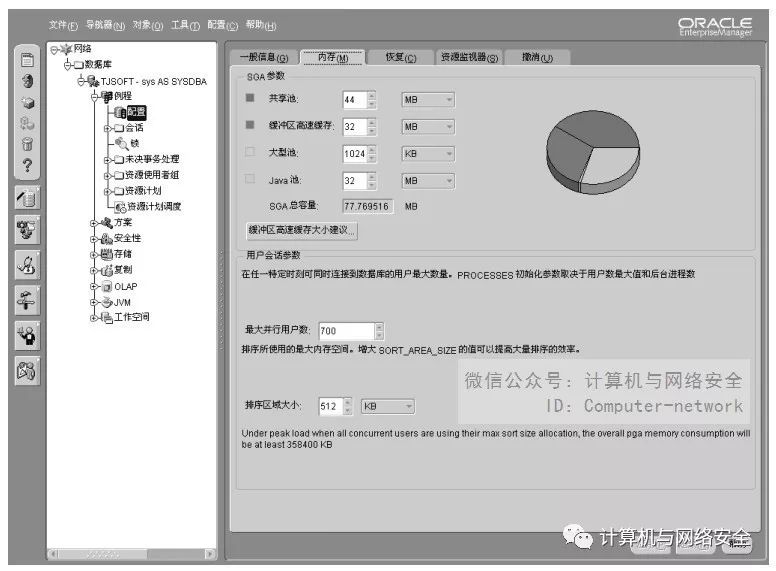This screenshot has height=571, width=776.
Task: Open the Java 池 unit dropdown (MB)
Action: pos(428,181)
